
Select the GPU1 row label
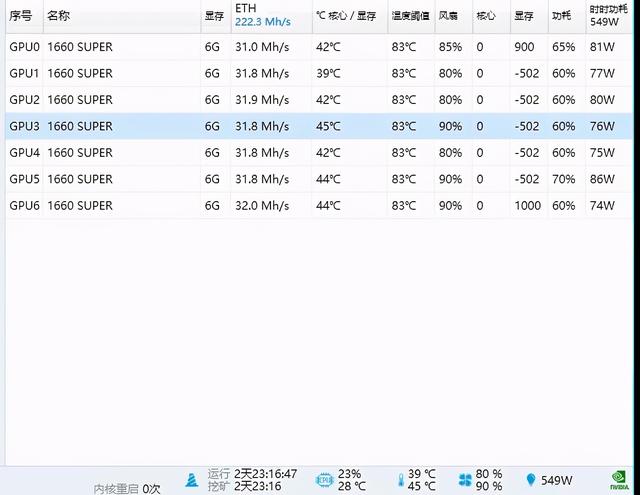click(24, 73)
